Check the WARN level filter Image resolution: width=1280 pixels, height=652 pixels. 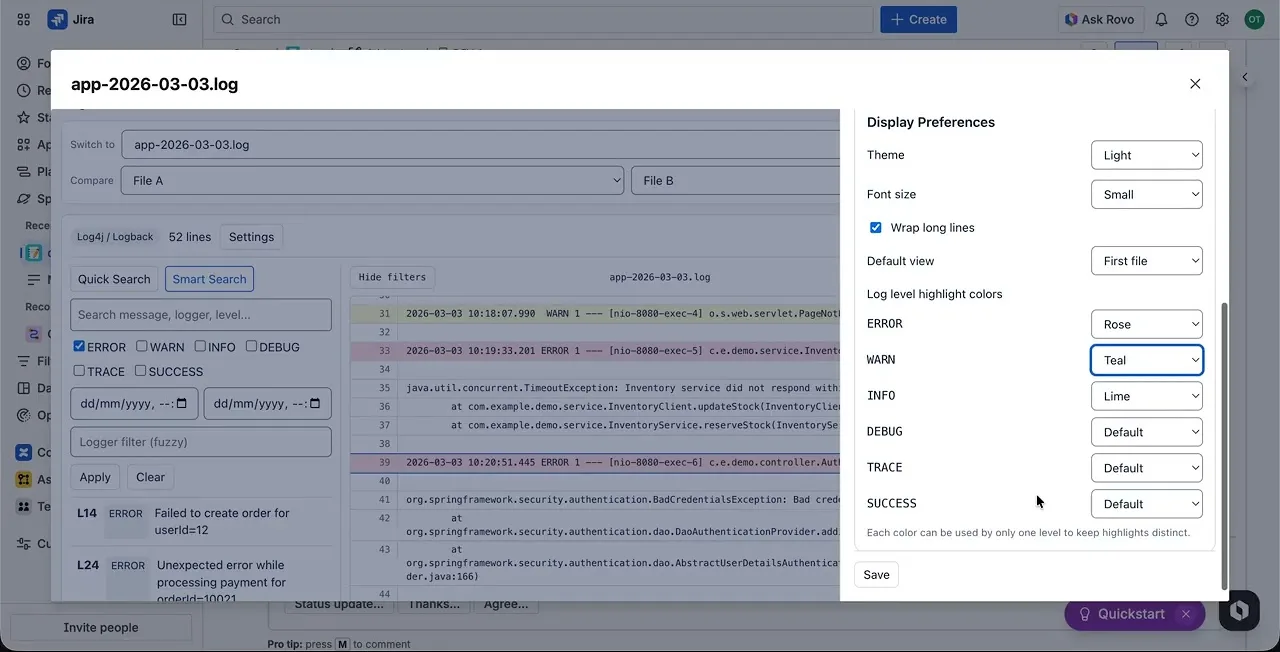point(142,346)
